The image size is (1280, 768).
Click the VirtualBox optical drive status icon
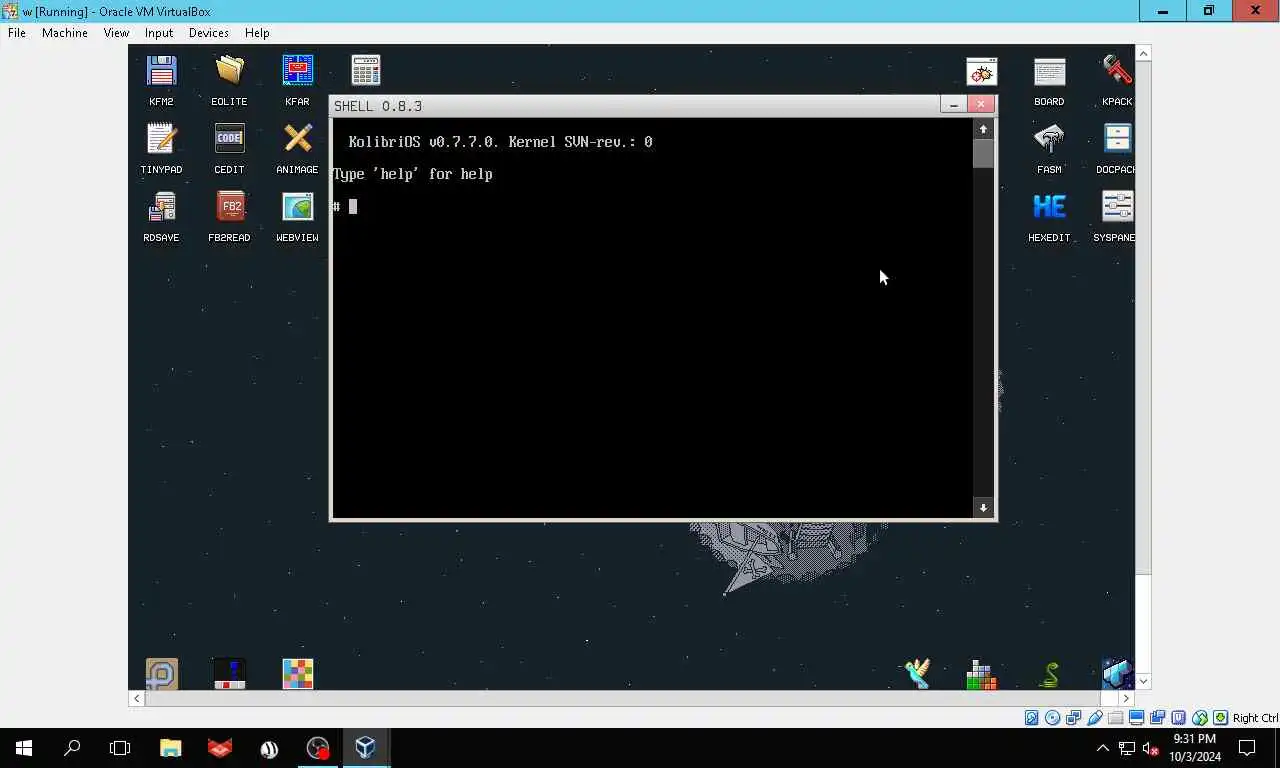[x=1052, y=718]
